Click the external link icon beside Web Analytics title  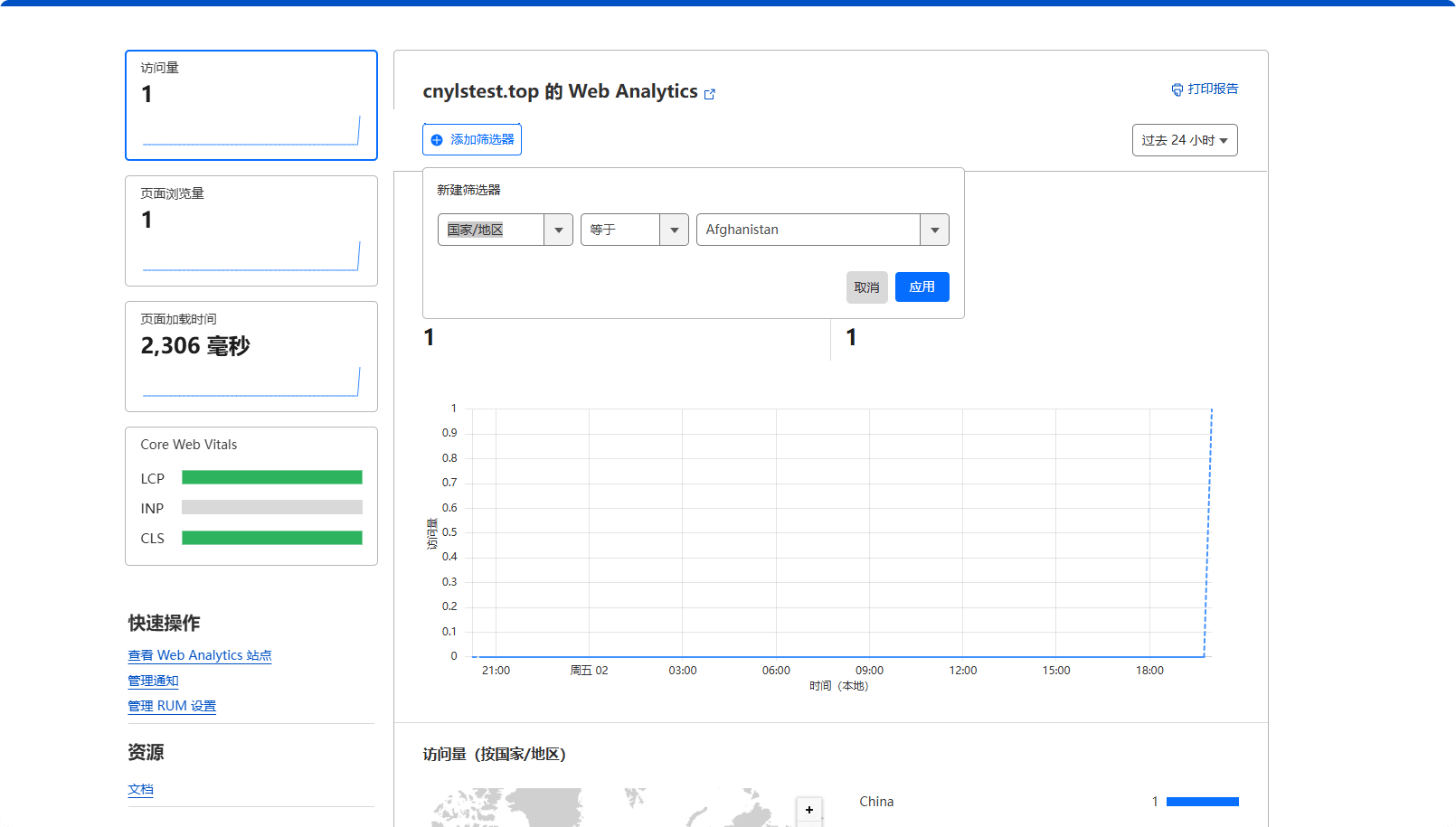(710, 94)
